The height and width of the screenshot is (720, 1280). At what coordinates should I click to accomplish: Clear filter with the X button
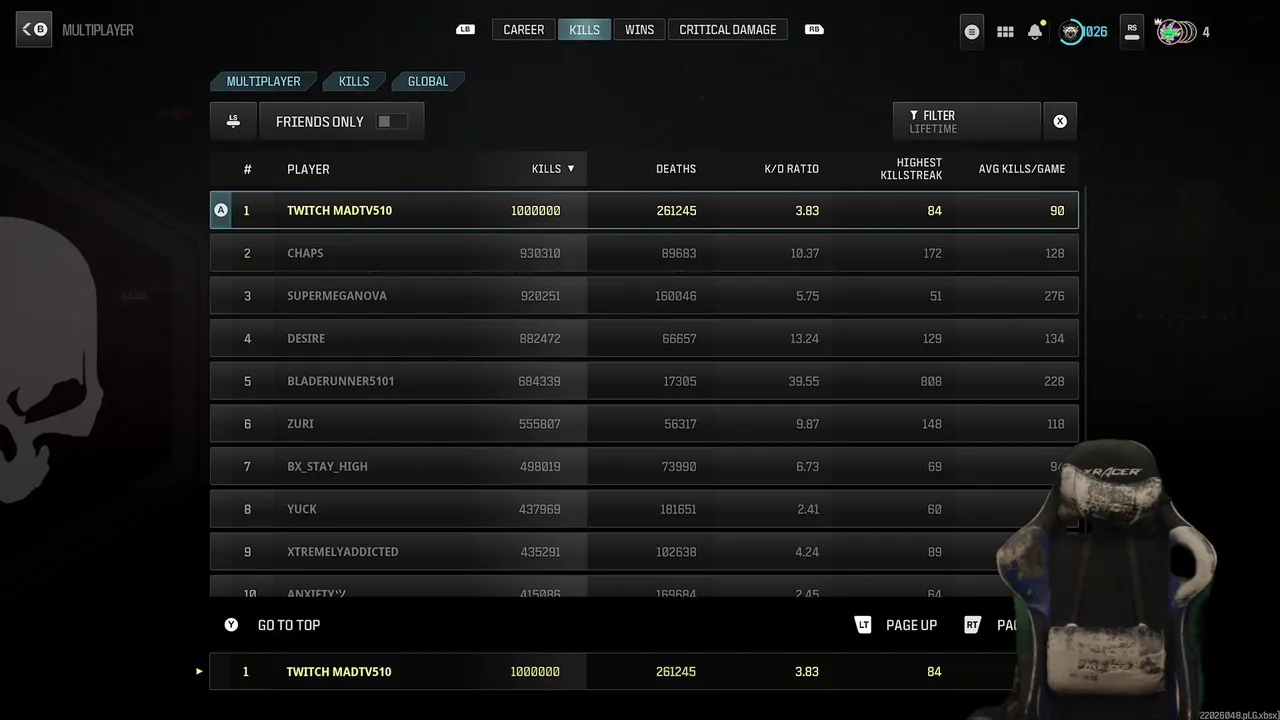click(x=1060, y=121)
